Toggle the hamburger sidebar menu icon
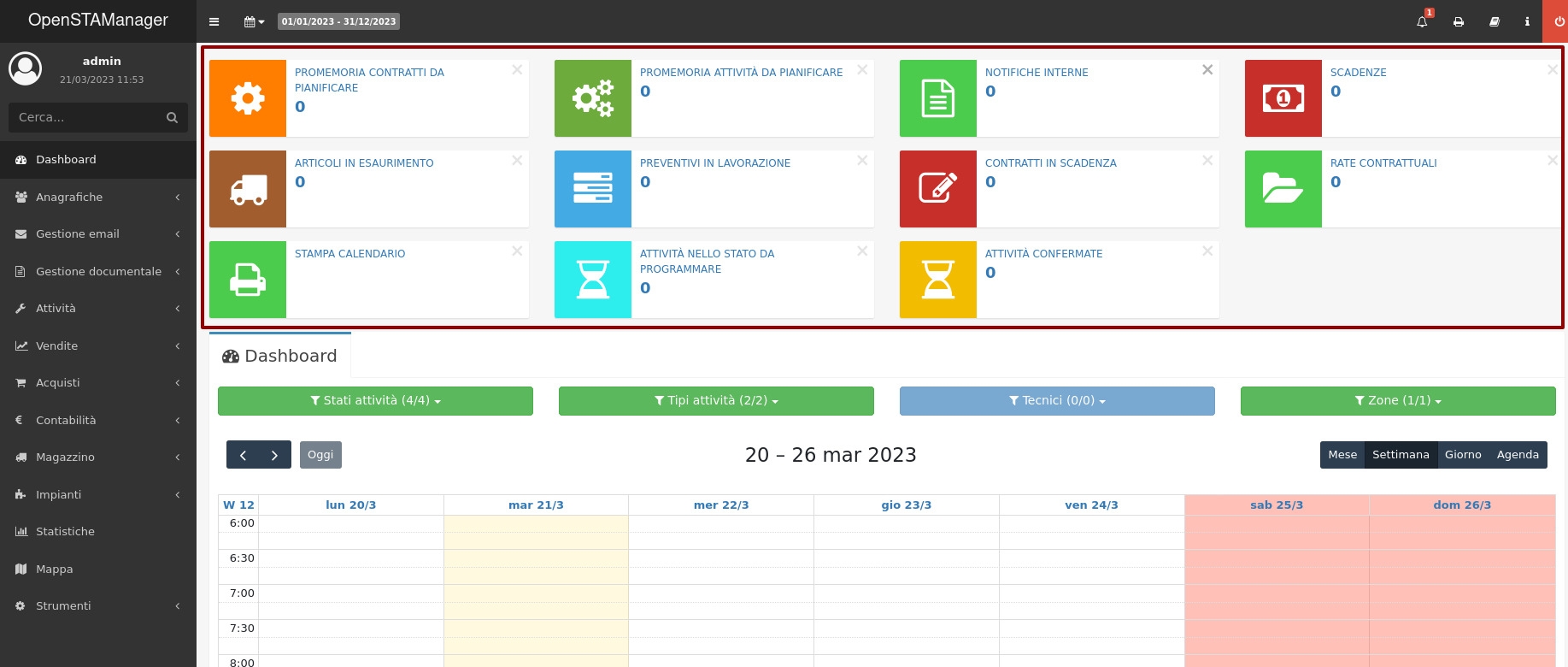This screenshot has width=1568, height=667. [214, 21]
